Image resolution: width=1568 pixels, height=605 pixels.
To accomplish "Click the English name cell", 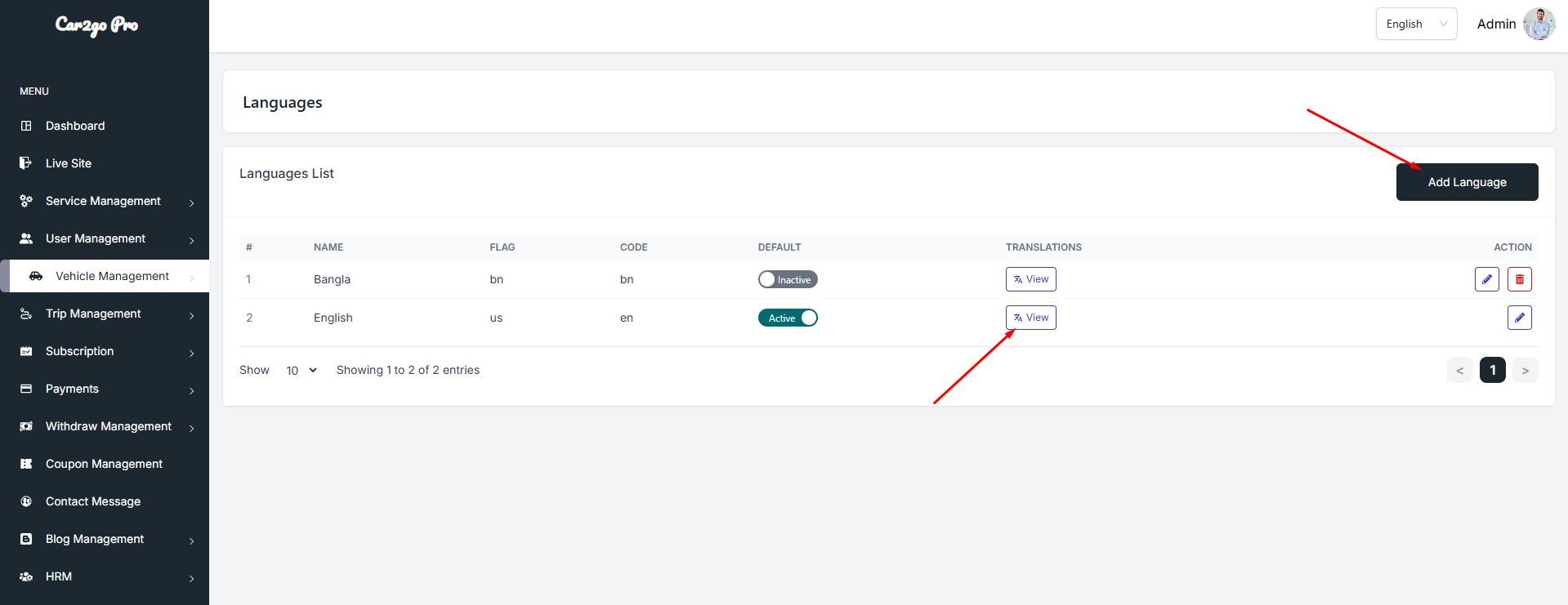I will 333,318.
